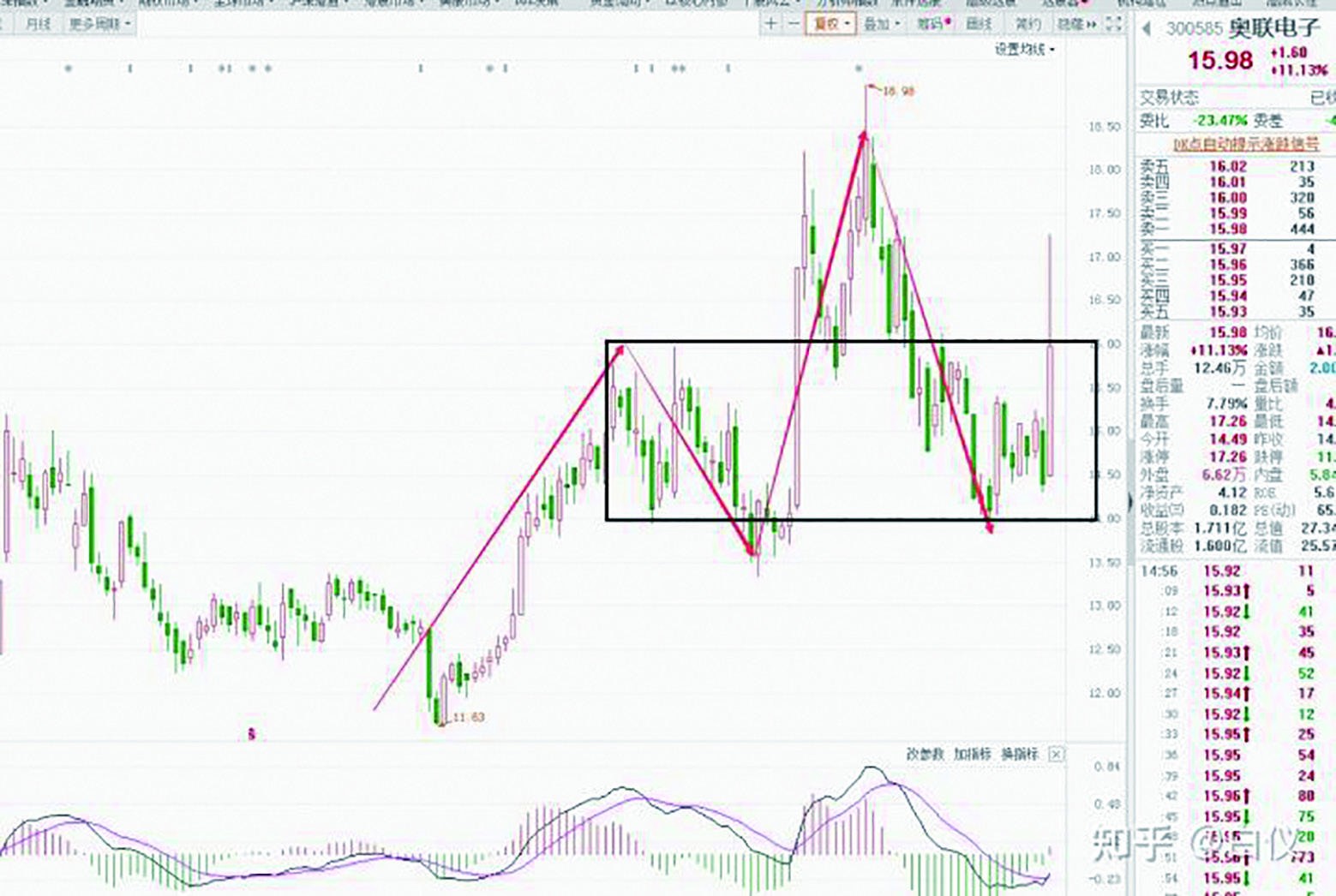Click the S marker below the candlesticks

click(251, 734)
